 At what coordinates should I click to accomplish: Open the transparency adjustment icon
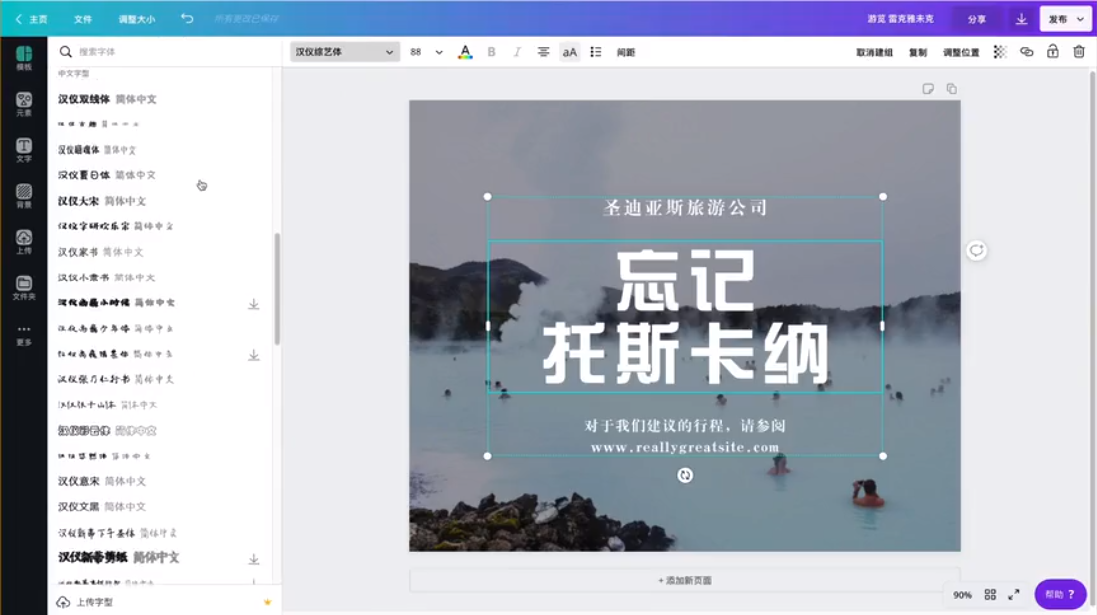(997, 51)
